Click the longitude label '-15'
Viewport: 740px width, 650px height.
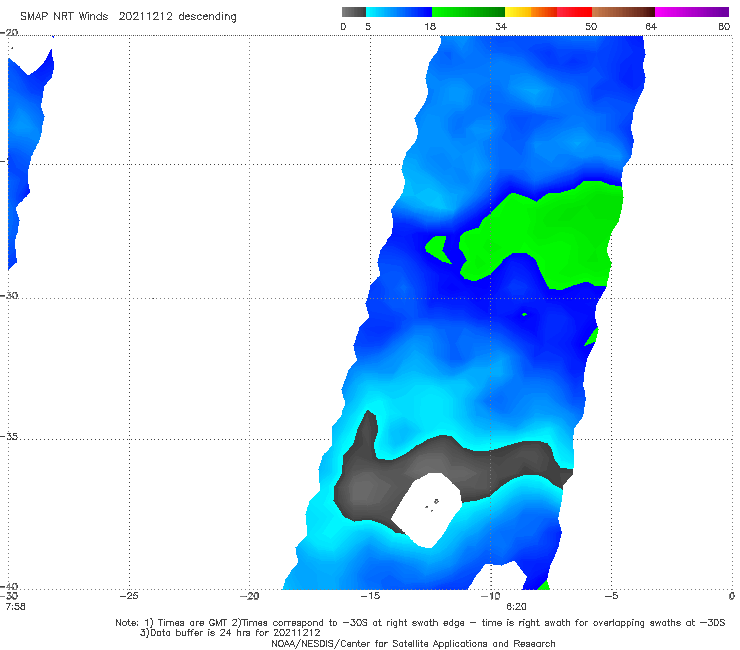[370, 596]
